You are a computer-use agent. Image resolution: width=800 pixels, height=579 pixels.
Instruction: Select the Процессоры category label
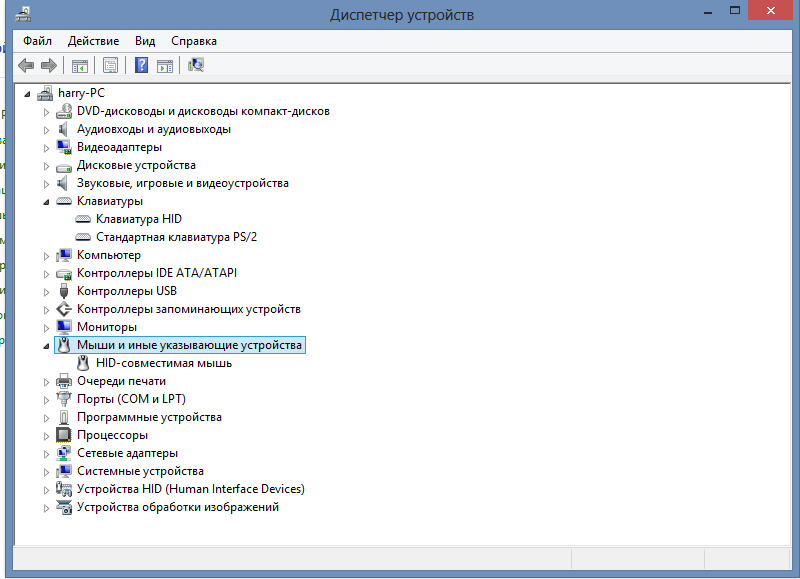(112, 435)
